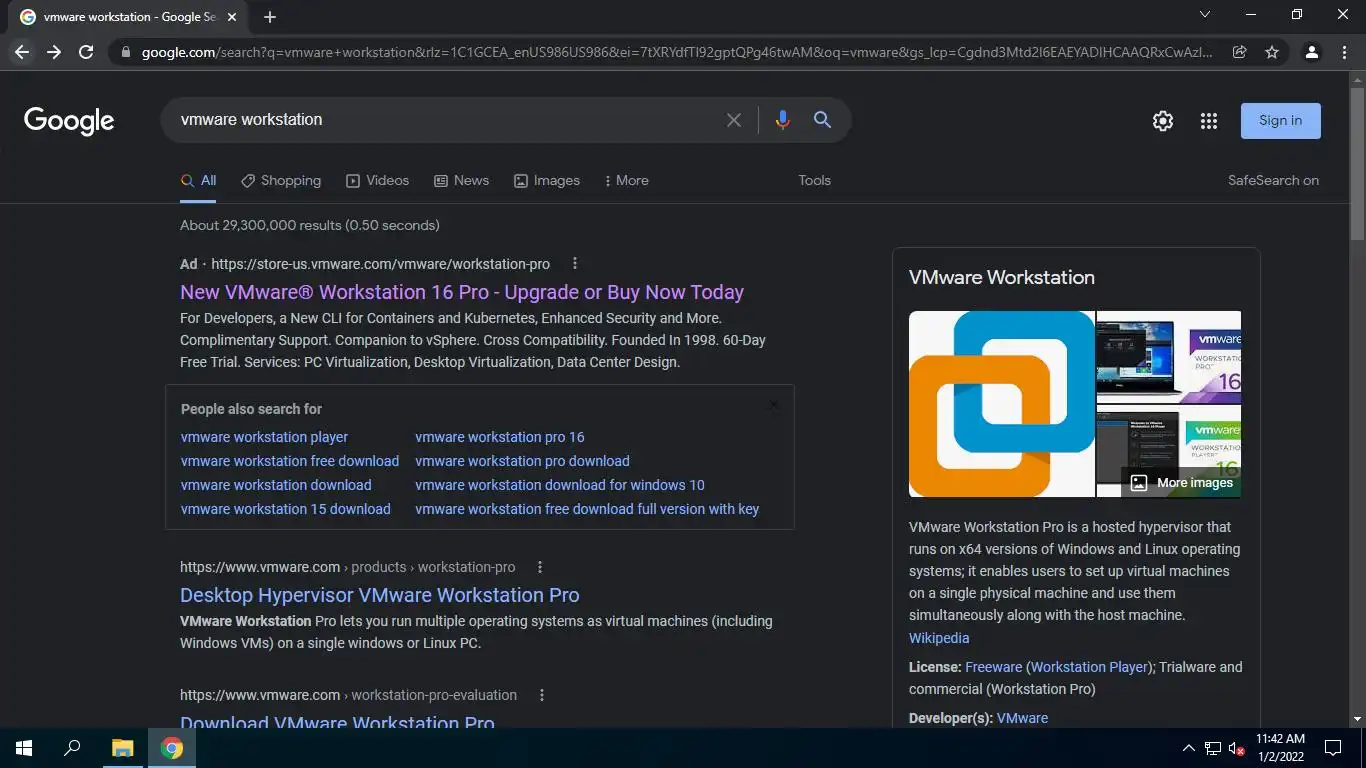Image resolution: width=1366 pixels, height=768 pixels.
Task: Open the VMware developer link
Action: tap(1022, 718)
